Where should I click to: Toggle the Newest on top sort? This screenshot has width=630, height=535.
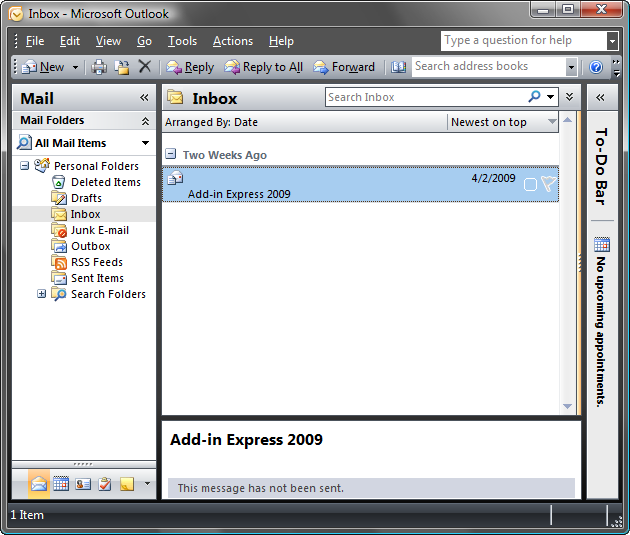pos(503,122)
